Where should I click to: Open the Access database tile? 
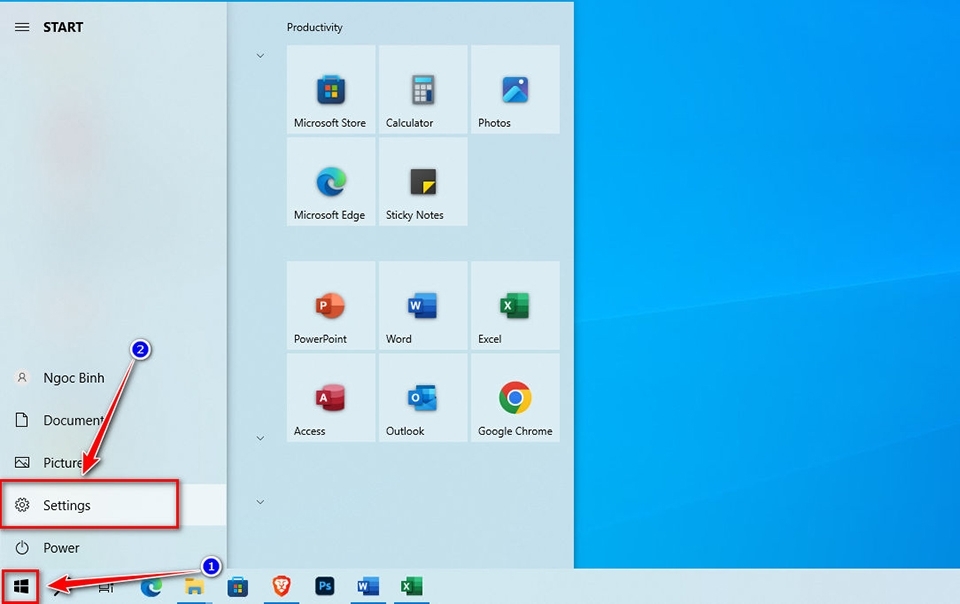pyautogui.click(x=331, y=398)
